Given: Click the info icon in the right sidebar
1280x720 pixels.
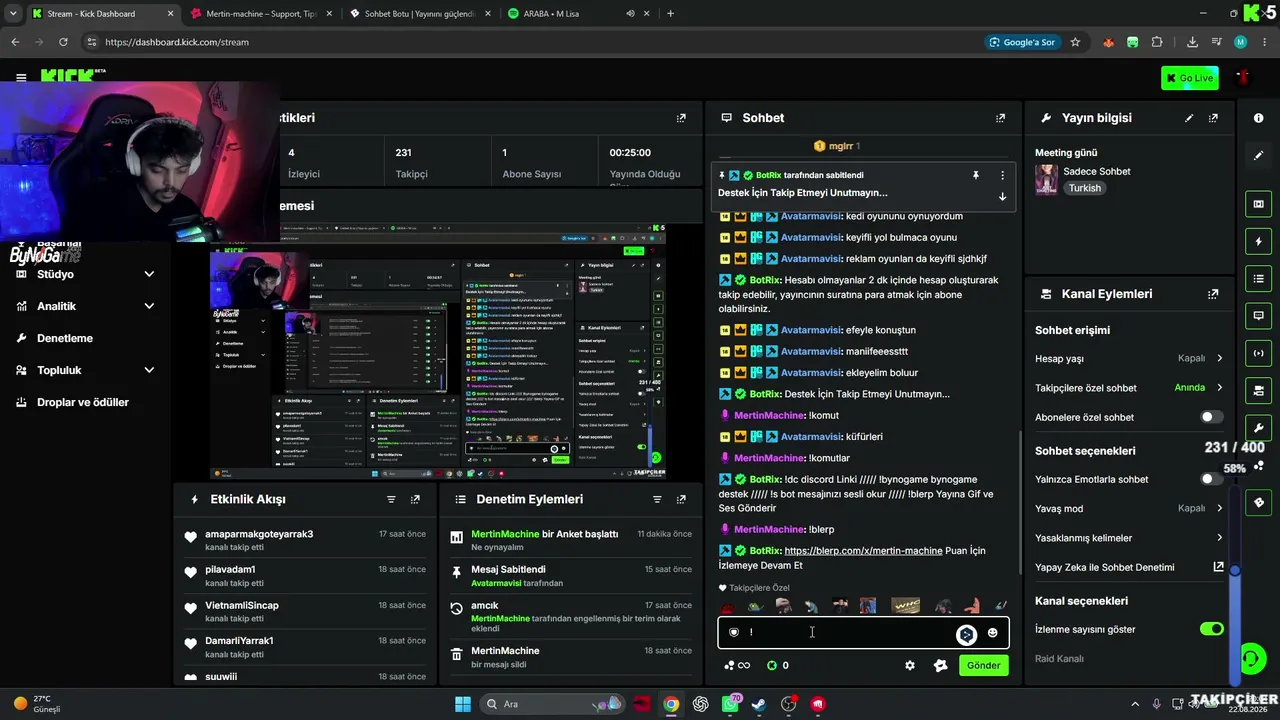Looking at the screenshot, I should point(1258,118).
